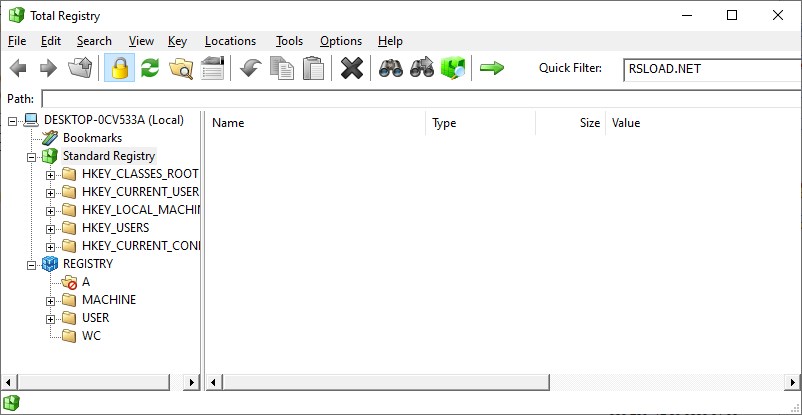Screen dimensions: 802x415
Task: Select the REGISTRY tree item
Action: (x=87, y=264)
